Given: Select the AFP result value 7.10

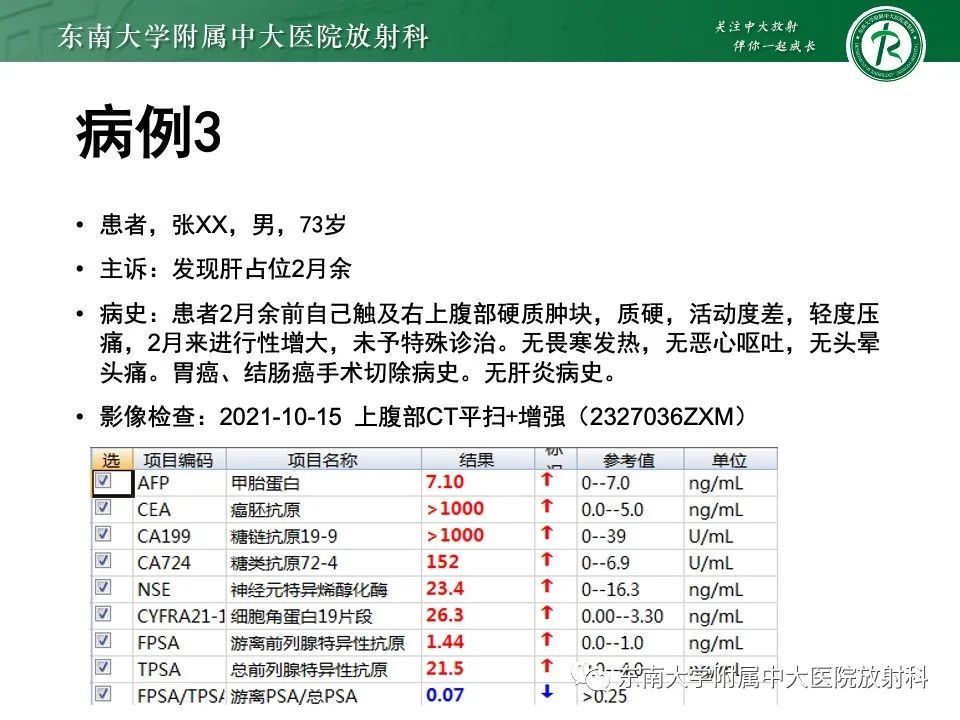Looking at the screenshot, I should pos(444,482).
